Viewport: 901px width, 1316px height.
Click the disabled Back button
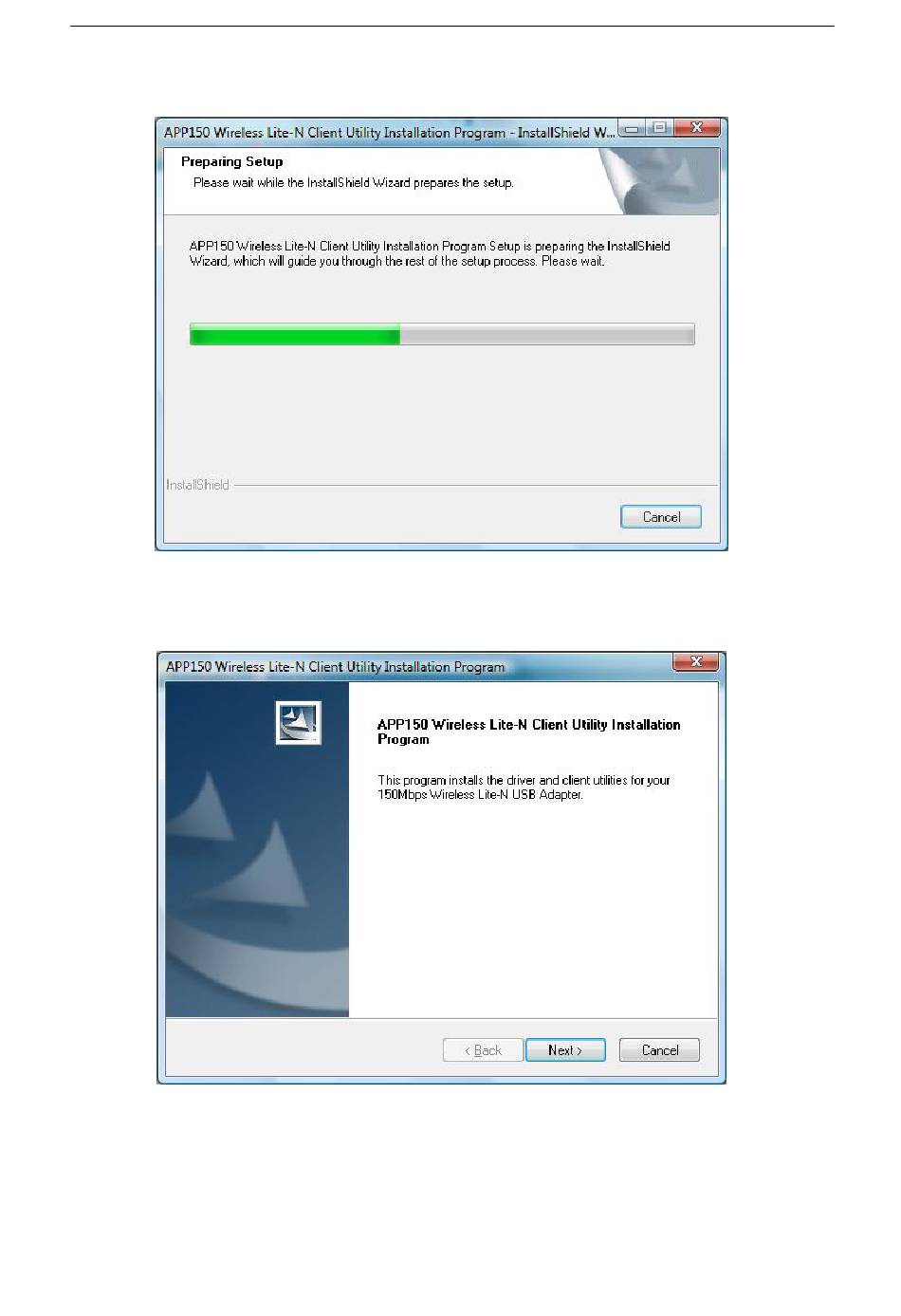(x=483, y=1050)
